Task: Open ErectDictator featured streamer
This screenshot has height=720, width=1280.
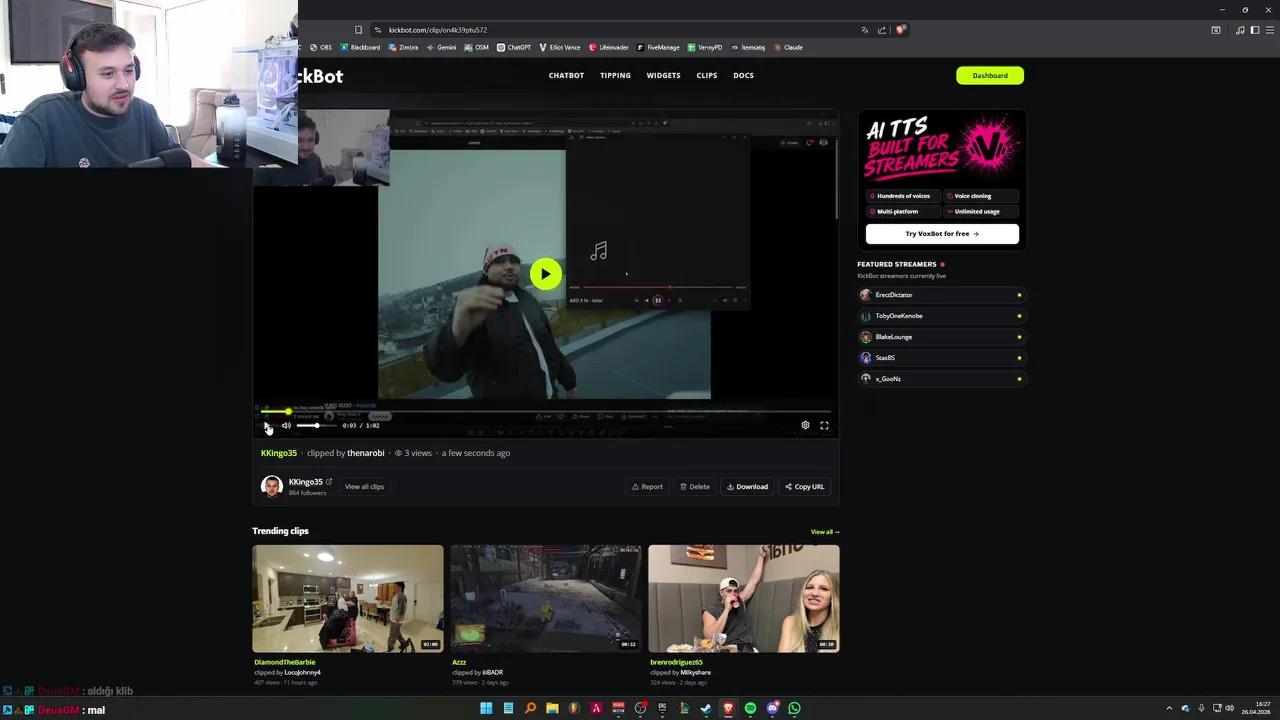Action: 942,295
